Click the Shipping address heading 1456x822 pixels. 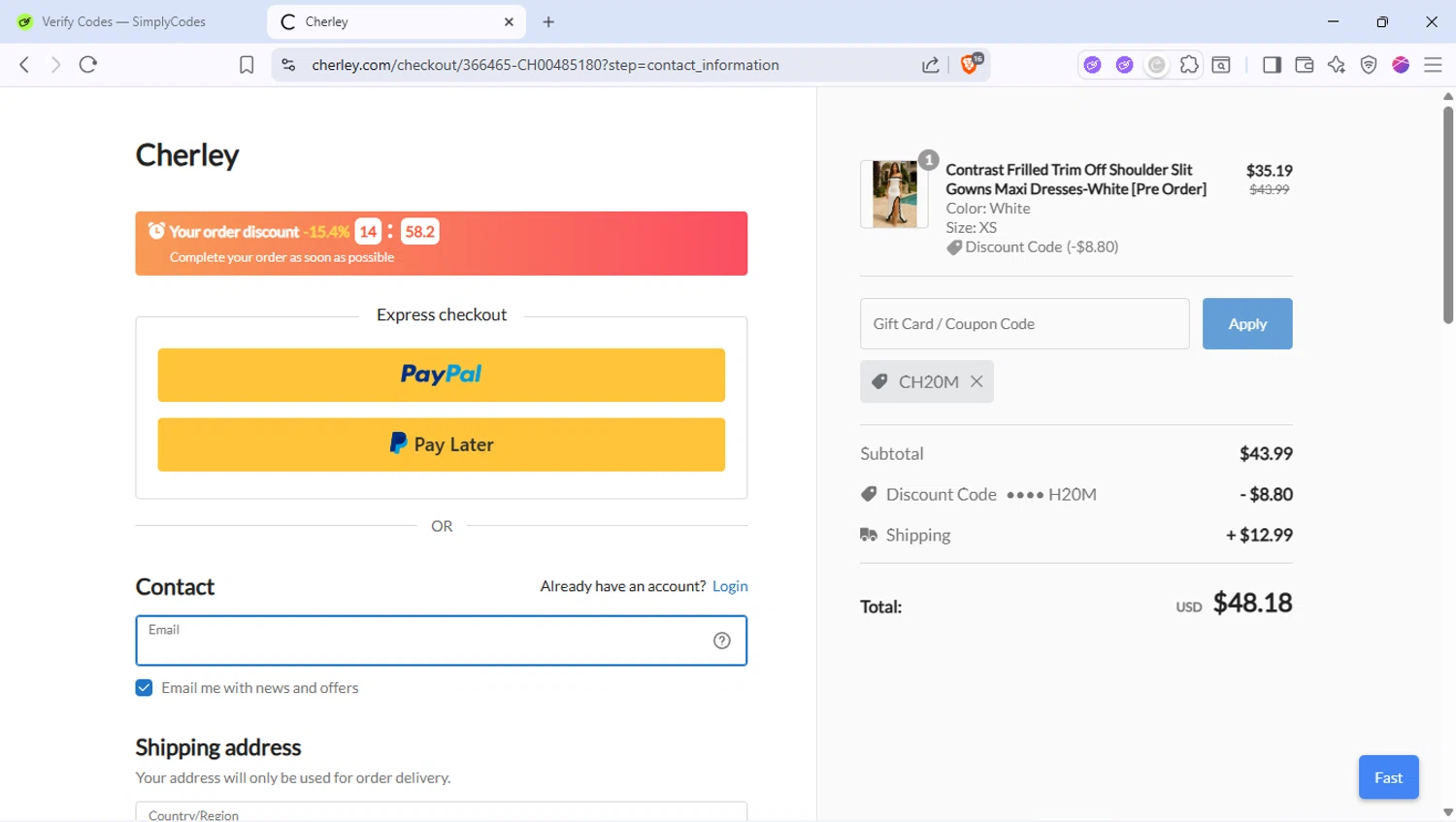point(218,747)
